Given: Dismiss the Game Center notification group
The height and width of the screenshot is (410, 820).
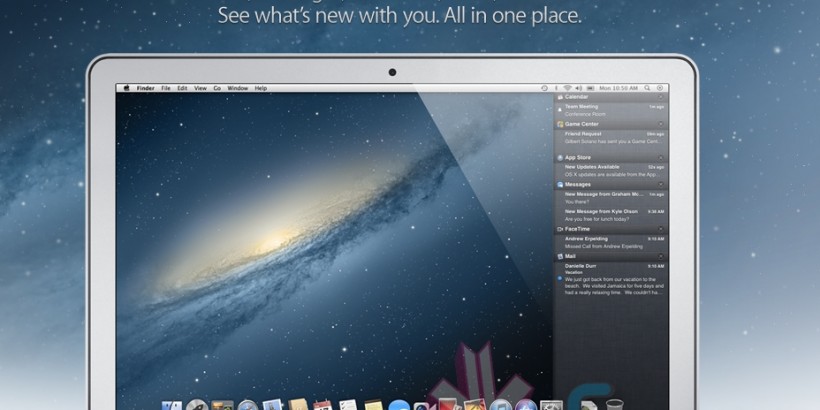Looking at the screenshot, I should [x=661, y=124].
